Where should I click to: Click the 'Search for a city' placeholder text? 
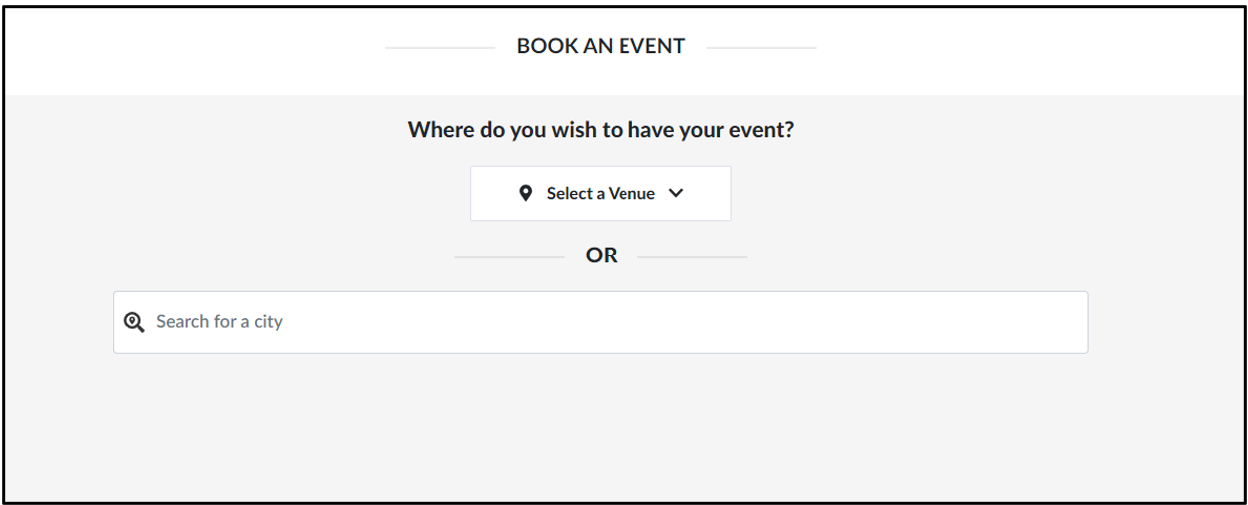219,322
